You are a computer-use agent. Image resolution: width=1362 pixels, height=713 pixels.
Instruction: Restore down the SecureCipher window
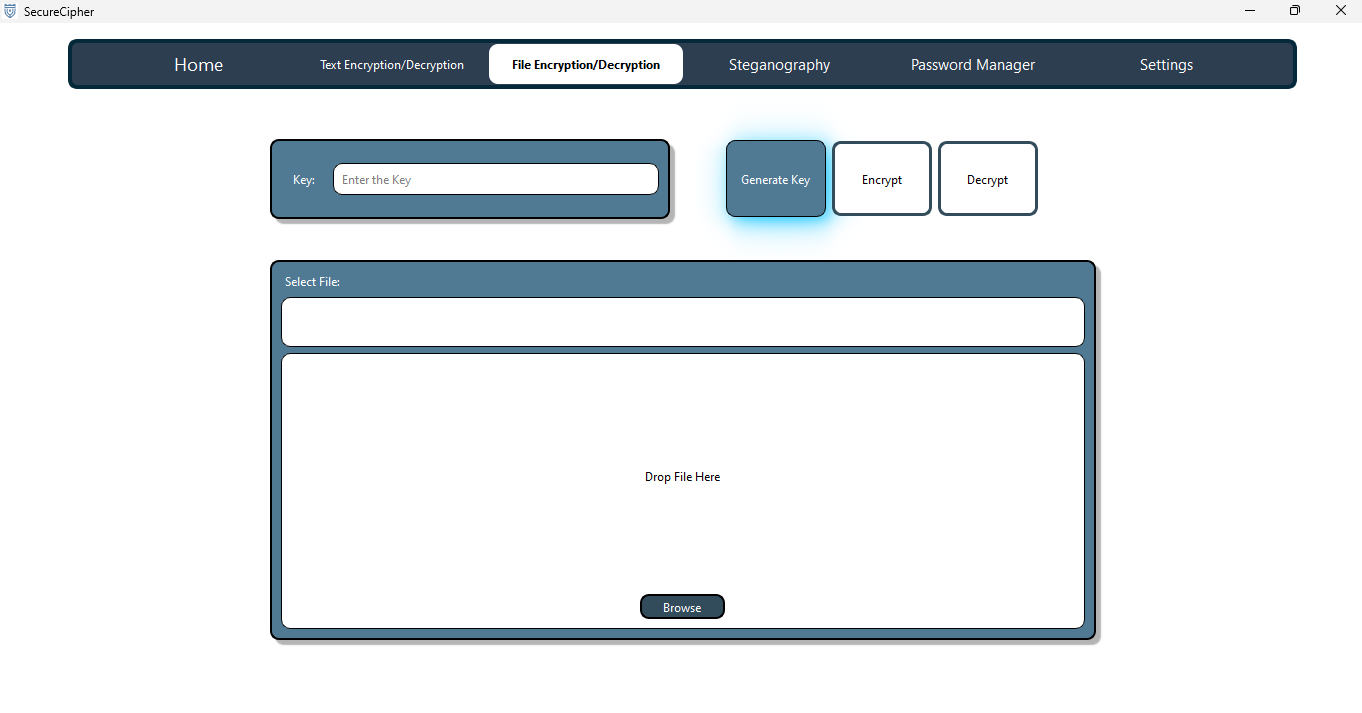pos(1295,11)
